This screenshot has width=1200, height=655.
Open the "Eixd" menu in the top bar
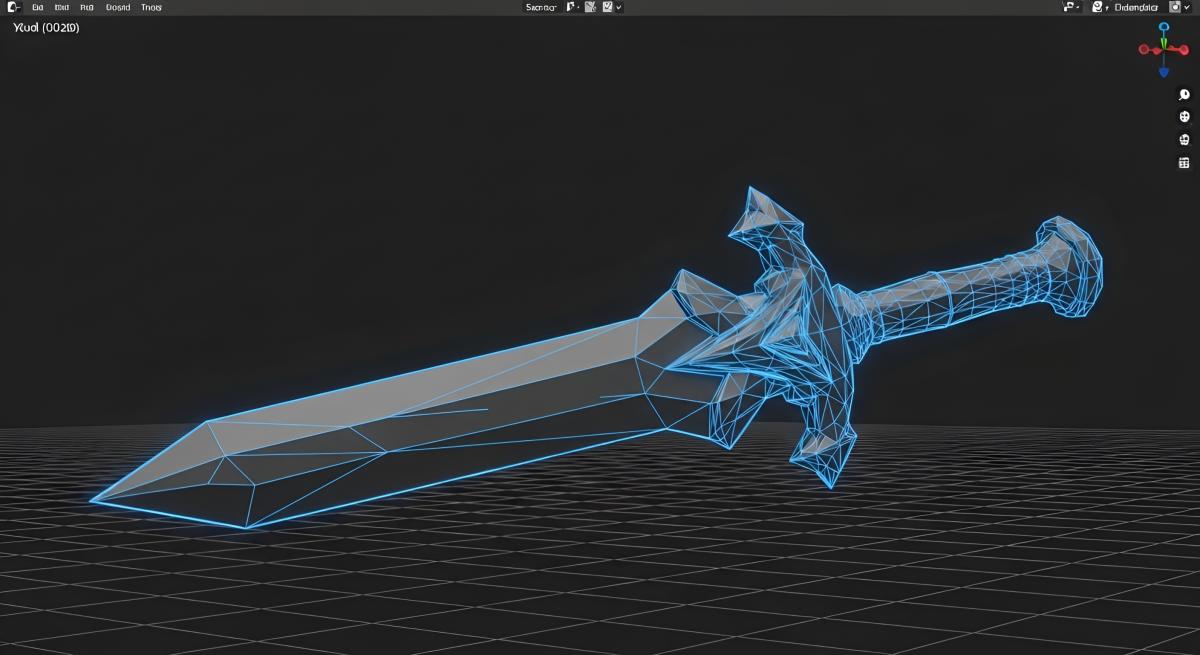[x=62, y=7]
